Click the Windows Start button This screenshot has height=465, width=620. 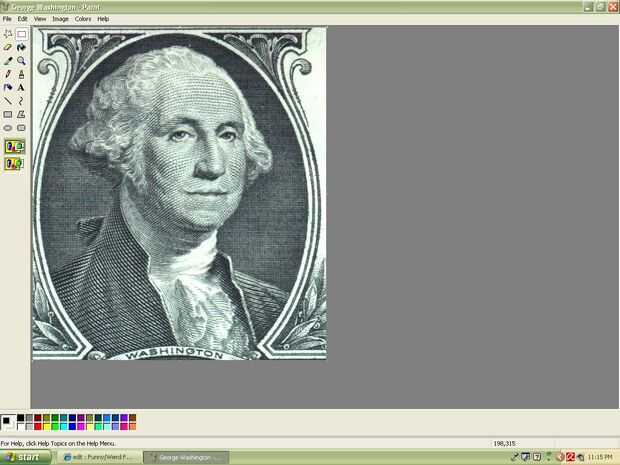[26, 457]
